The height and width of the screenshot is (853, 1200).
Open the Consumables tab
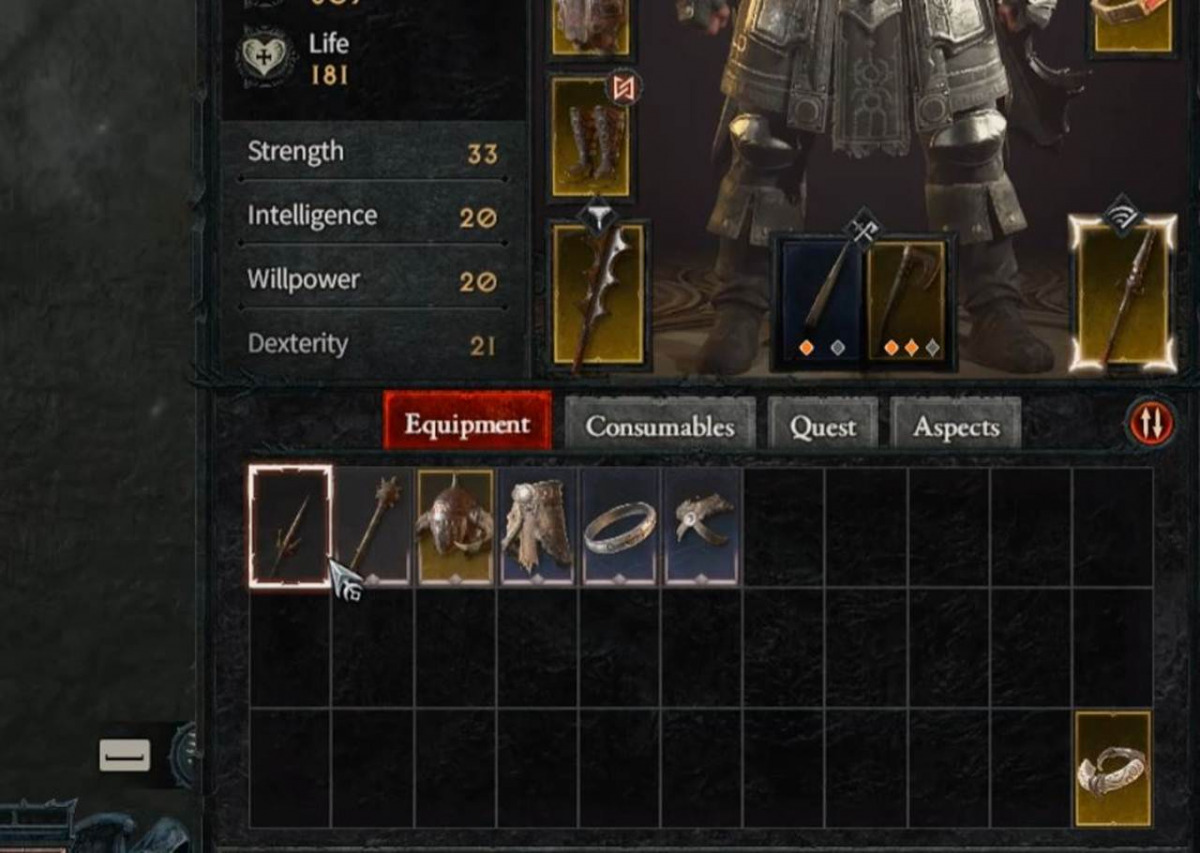660,427
